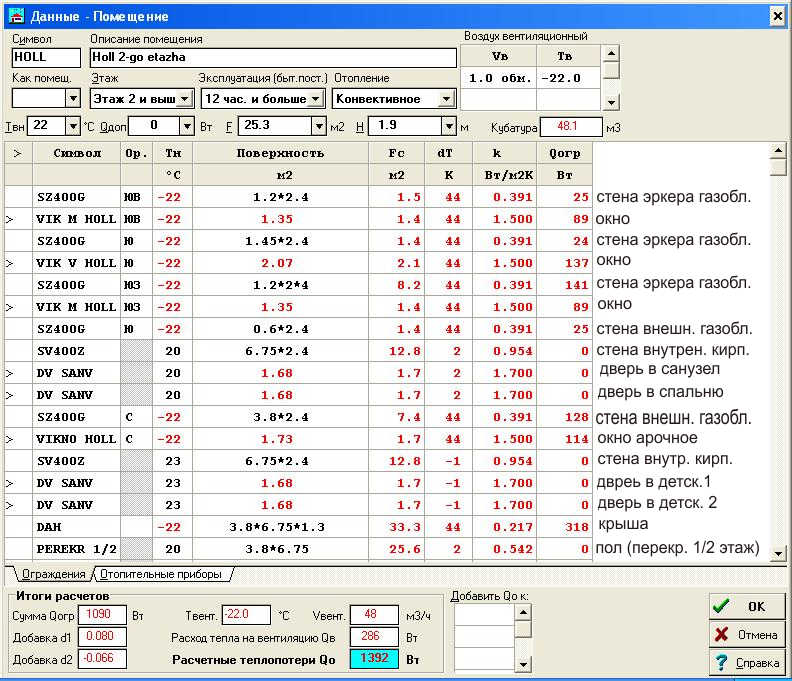Open the F area dropdown arrow
The width and height of the screenshot is (792, 681).
coord(319,125)
